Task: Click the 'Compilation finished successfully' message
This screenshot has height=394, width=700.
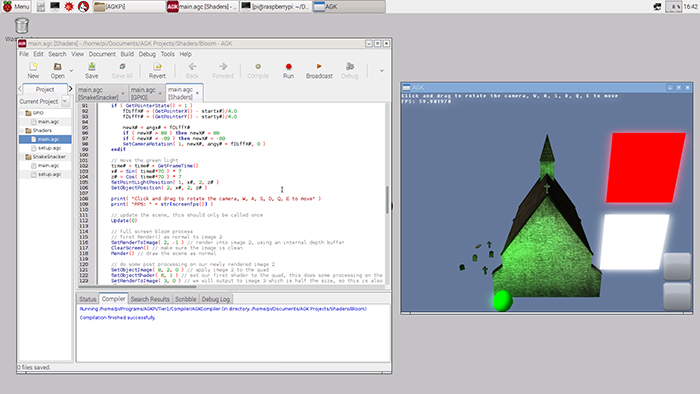Action: pyautogui.click(x=117, y=318)
